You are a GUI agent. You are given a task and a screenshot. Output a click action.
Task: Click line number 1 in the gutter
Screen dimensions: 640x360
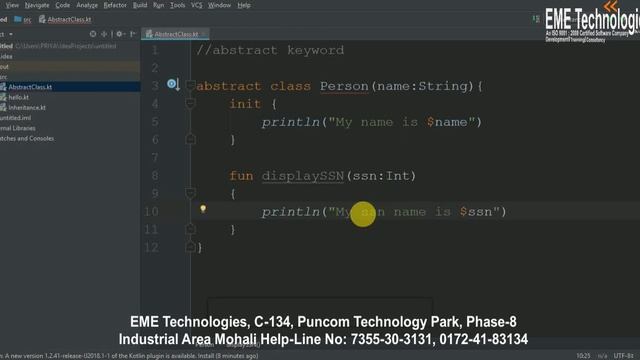point(155,50)
